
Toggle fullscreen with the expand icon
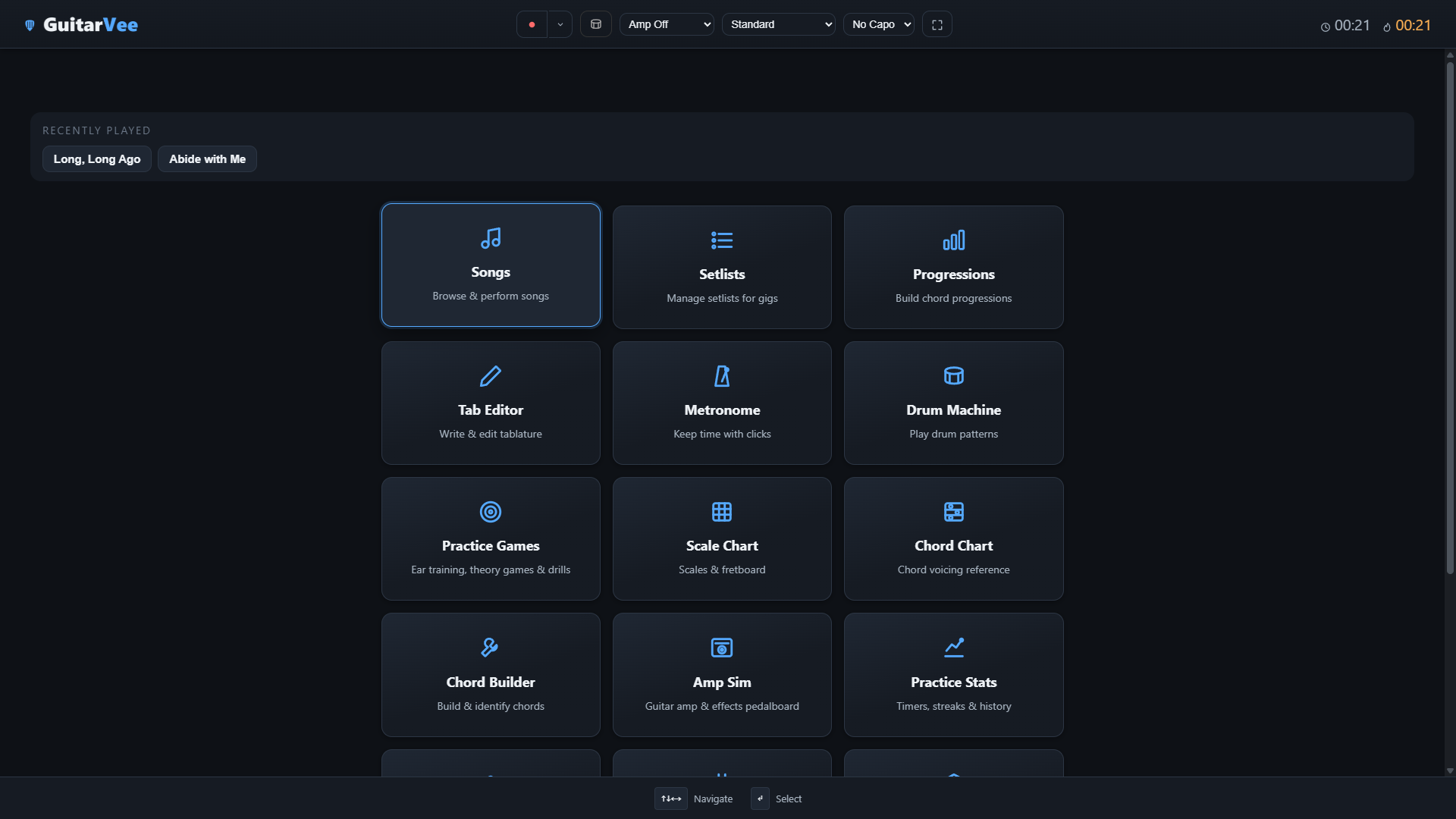pos(937,24)
